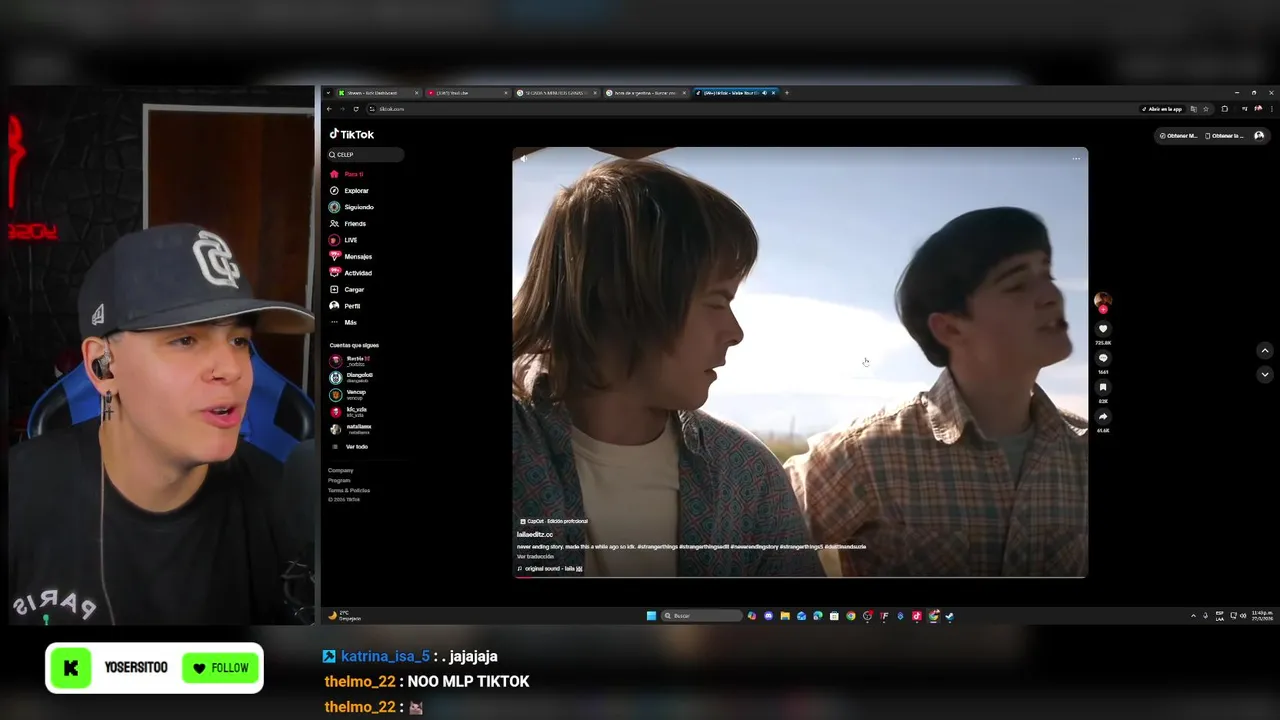Go to previous video with up arrow
Viewport: 1280px width, 720px height.
point(1264,351)
